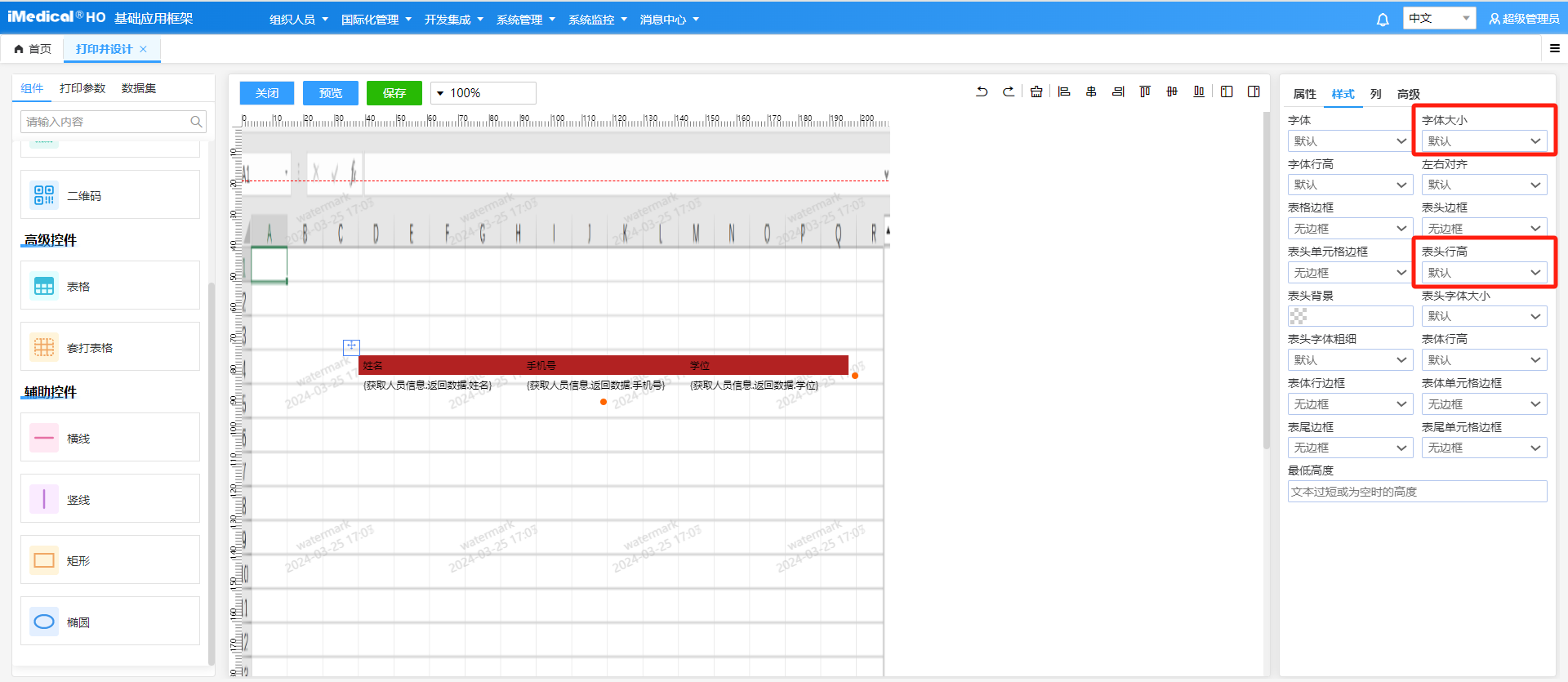Expand the 表头行高 dropdown
1568x682 pixels.
1484,273
